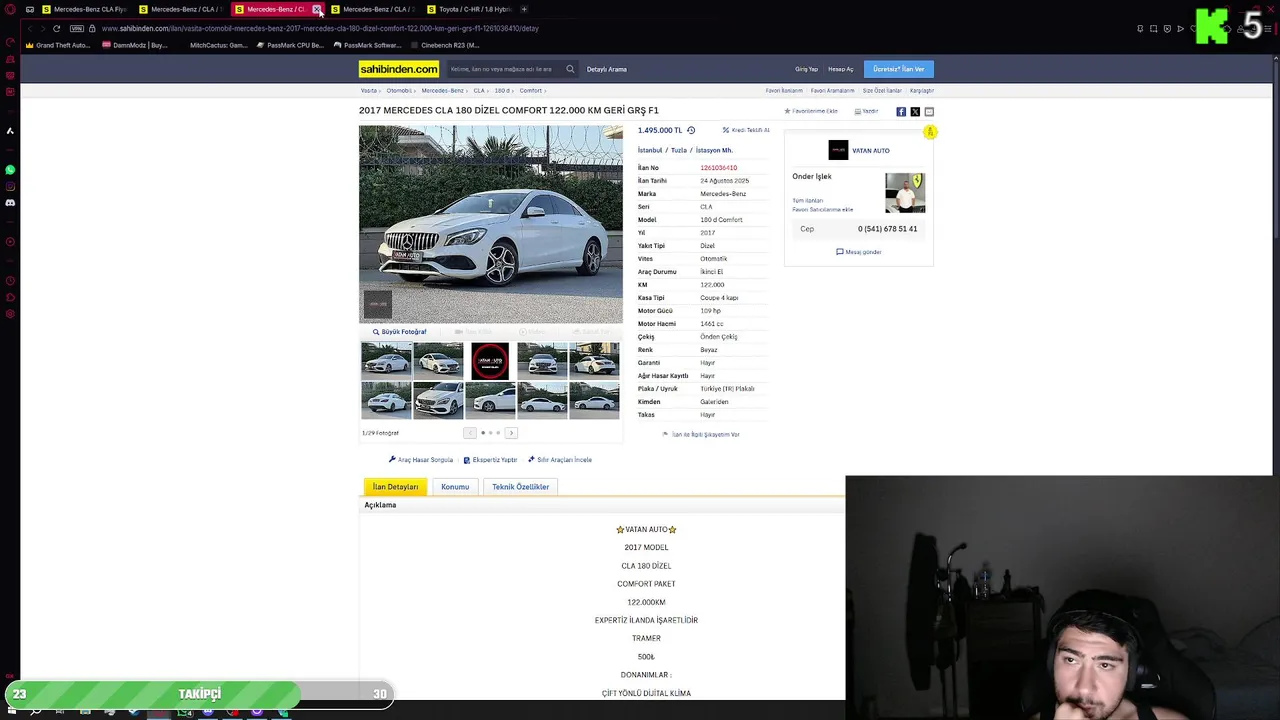Screen dimensions: 1280x720
Task: Click the Discord sidebar icon
Action: tap(10, 203)
